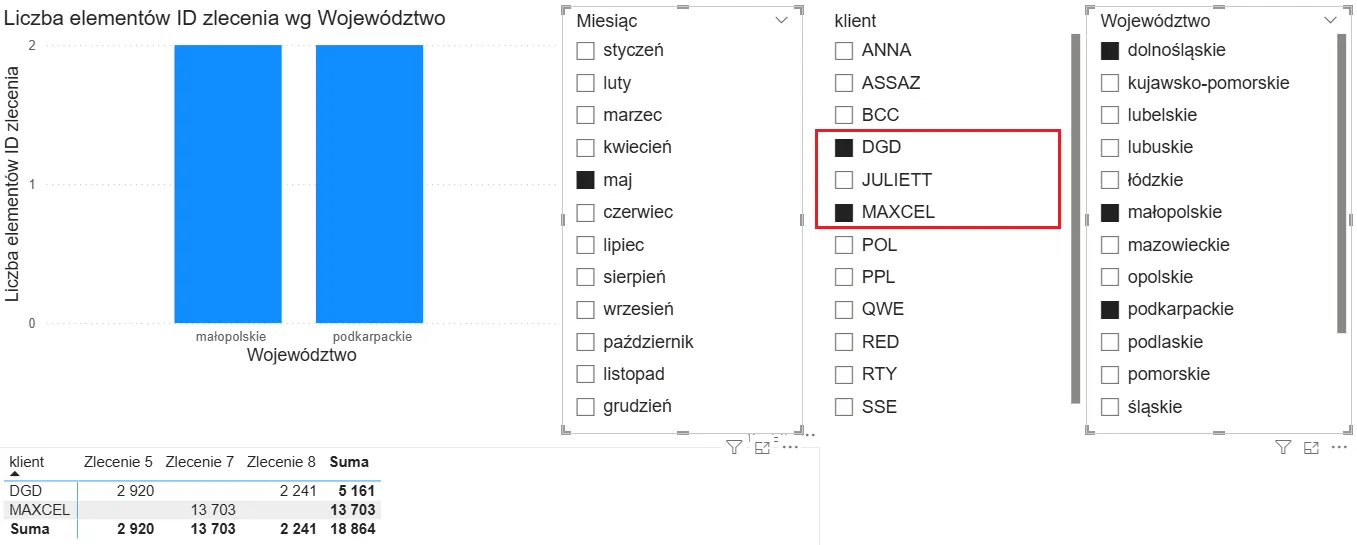Image resolution: width=1357 pixels, height=545 pixels.
Task: Click the filter icon below the Województwo slicer
Action: (x=1284, y=448)
